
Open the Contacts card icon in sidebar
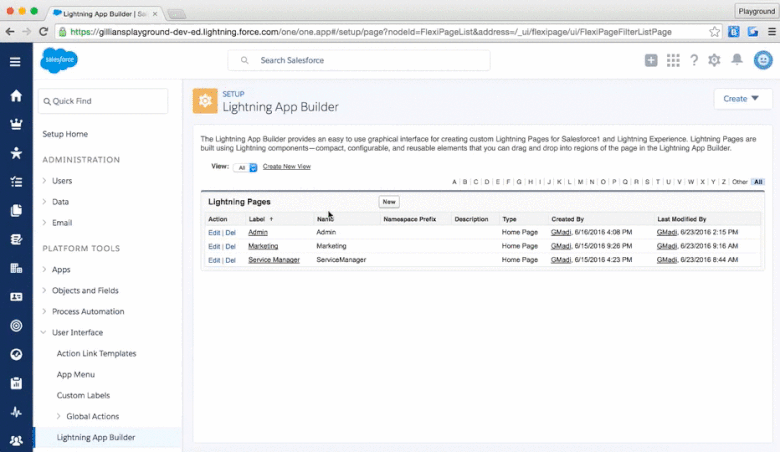[x=16, y=297]
